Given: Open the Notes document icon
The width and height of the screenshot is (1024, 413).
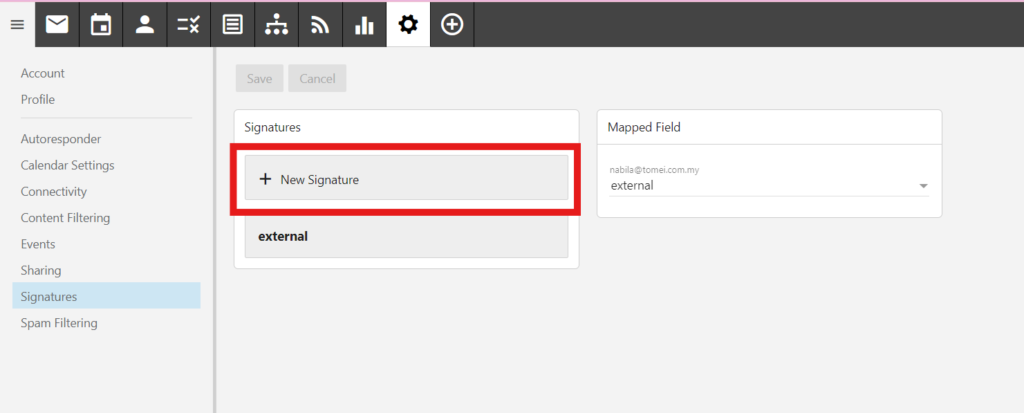Looking at the screenshot, I should click(x=232, y=25).
